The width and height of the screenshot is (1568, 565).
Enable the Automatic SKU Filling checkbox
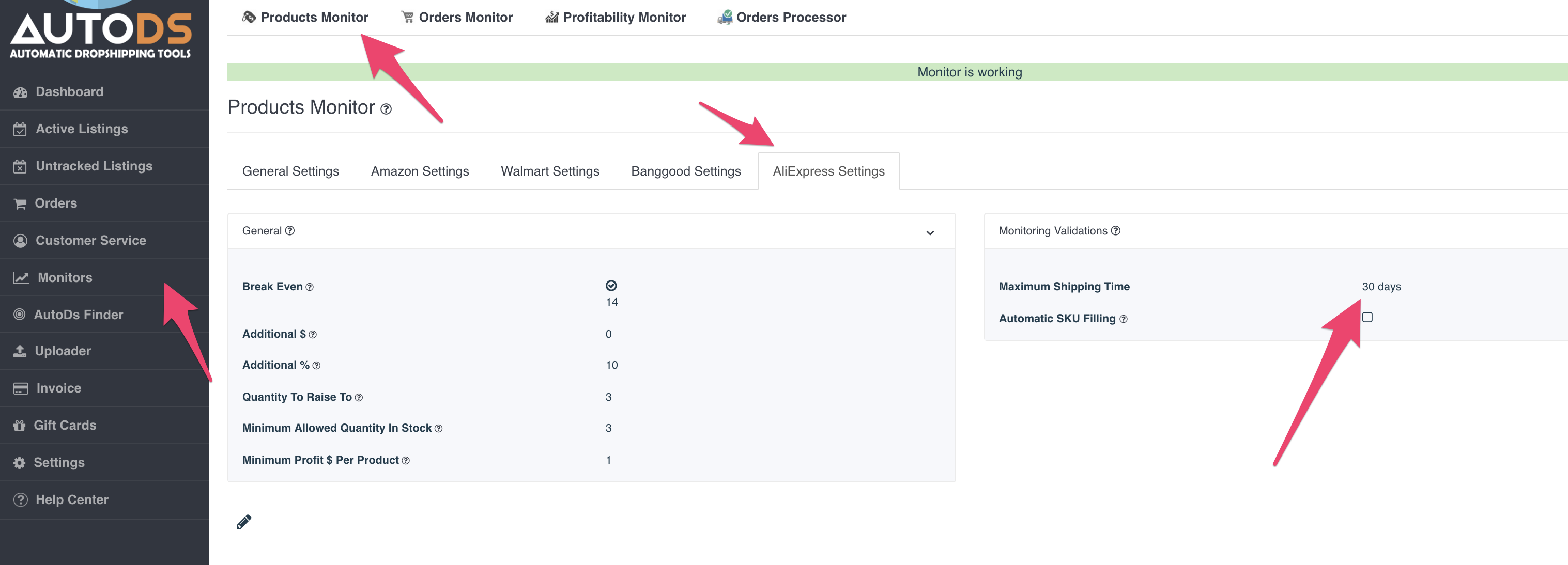tap(1366, 318)
